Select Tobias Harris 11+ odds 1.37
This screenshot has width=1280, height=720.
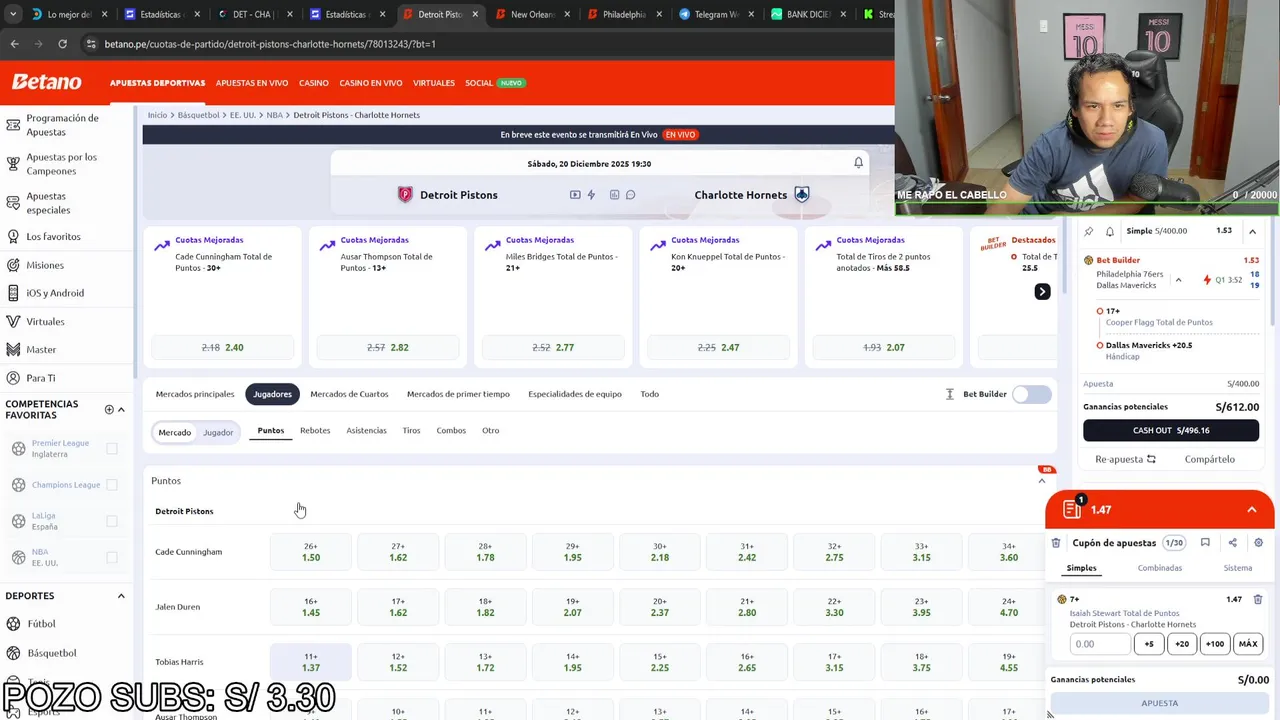pyautogui.click(x=311, y=662)
